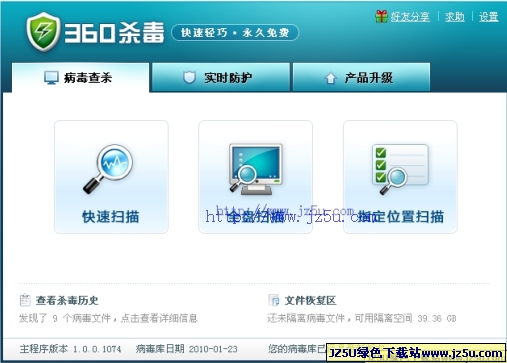Click 主程序版本 1.0.0.1074 status text
507x363 pixels.
tap(70, 349)
